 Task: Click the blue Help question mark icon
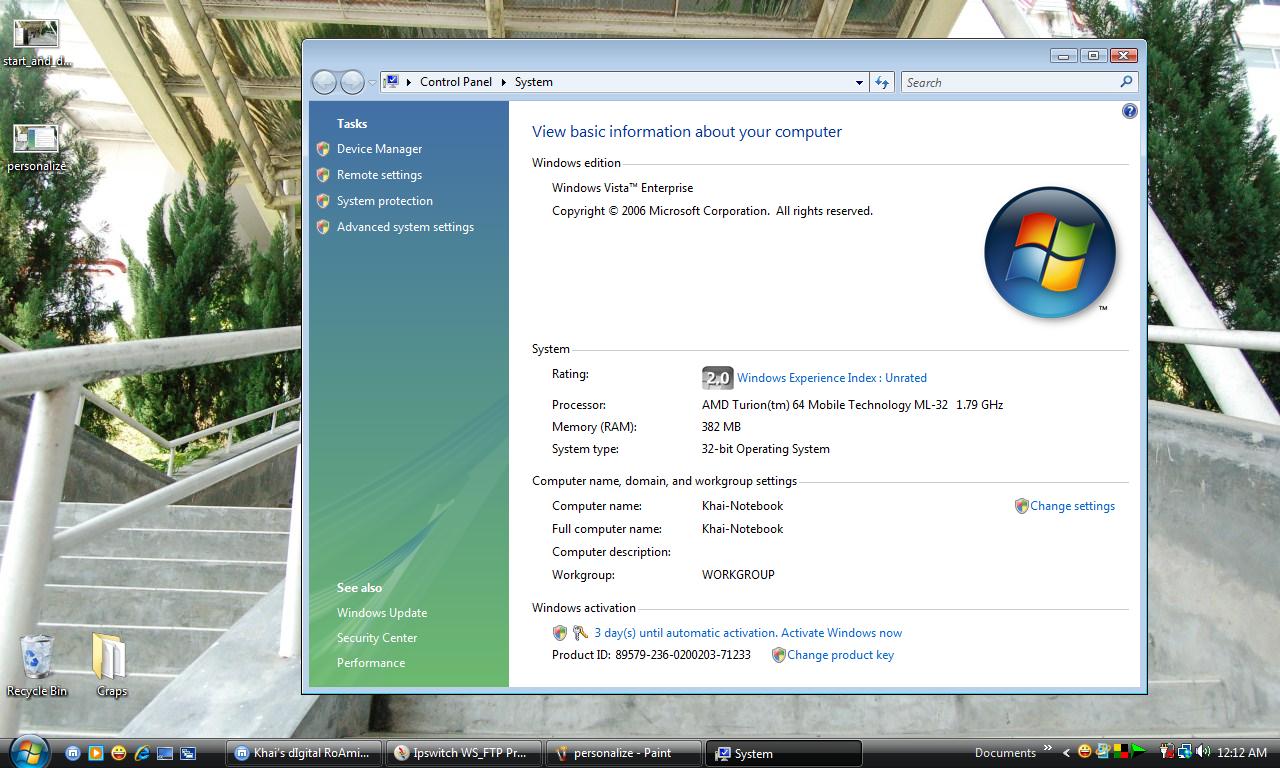[x=1129, y=111]
